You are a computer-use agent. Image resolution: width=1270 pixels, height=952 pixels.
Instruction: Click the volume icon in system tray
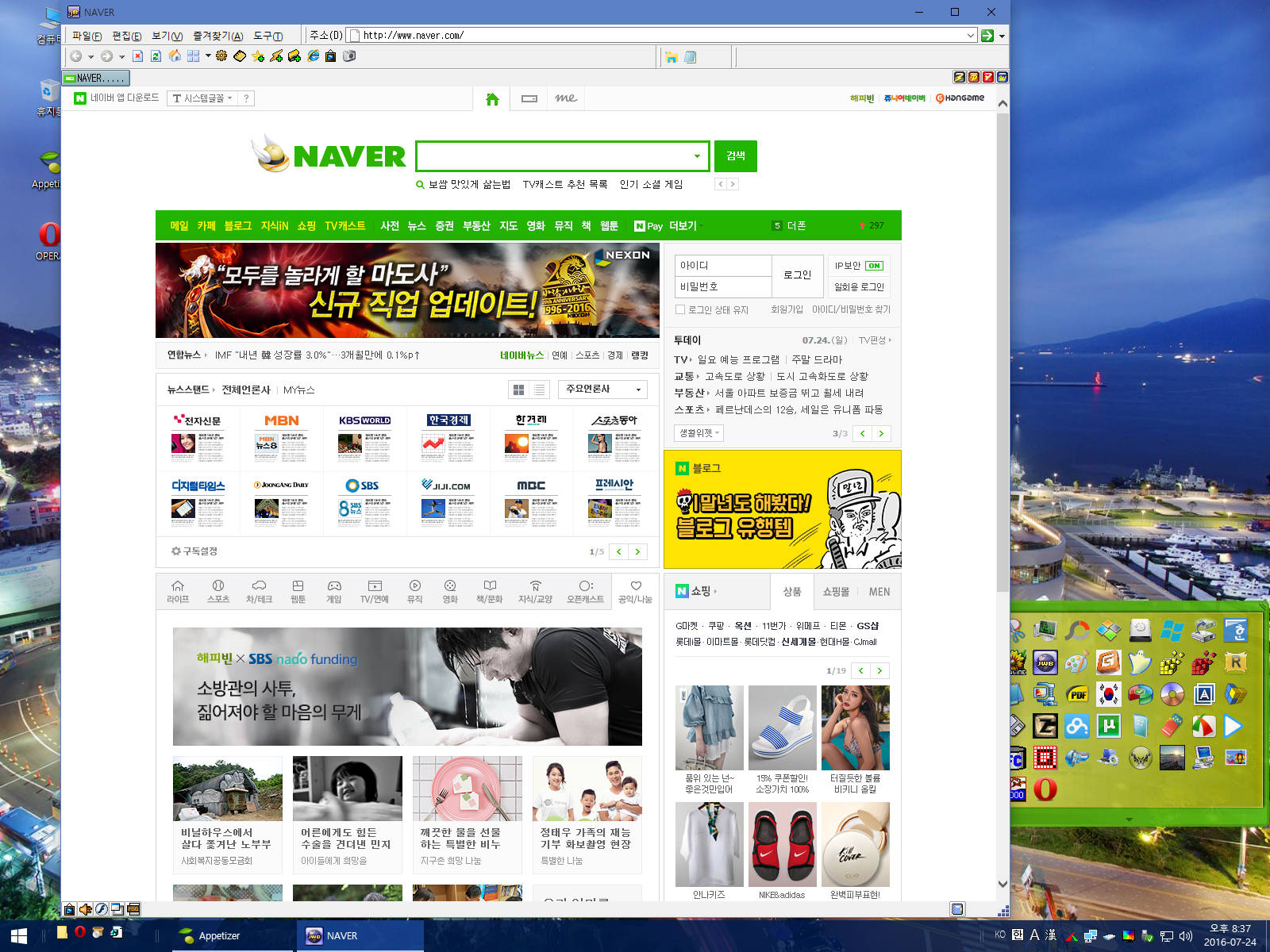coord(1185,936)
